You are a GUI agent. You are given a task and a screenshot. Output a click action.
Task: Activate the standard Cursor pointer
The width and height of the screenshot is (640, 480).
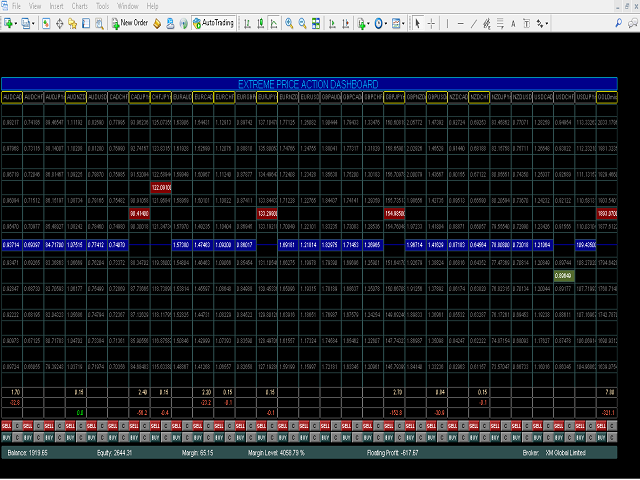pos(417,23)
